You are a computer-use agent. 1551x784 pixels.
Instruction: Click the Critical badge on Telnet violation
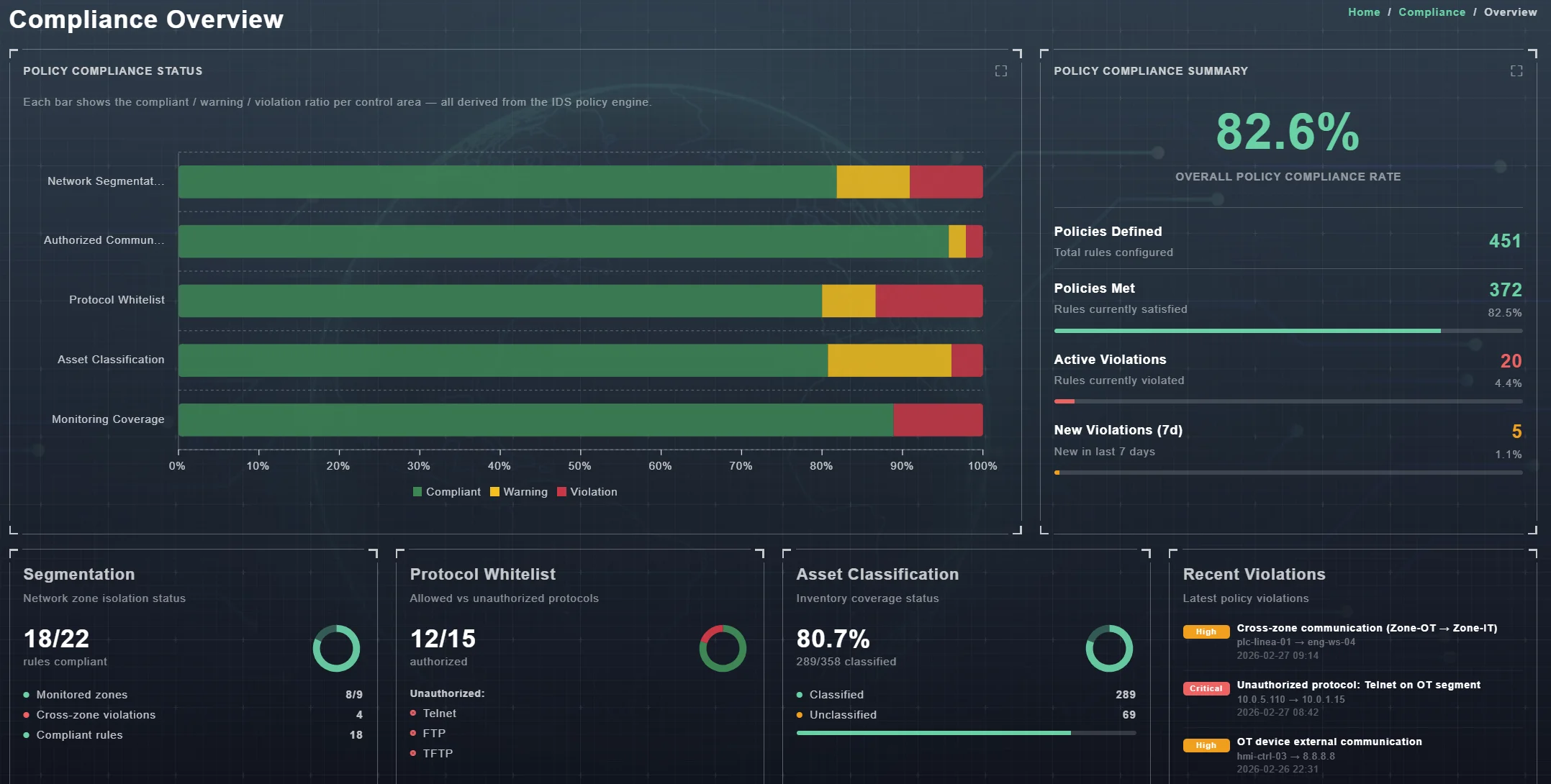click(x=1206, y=688)
